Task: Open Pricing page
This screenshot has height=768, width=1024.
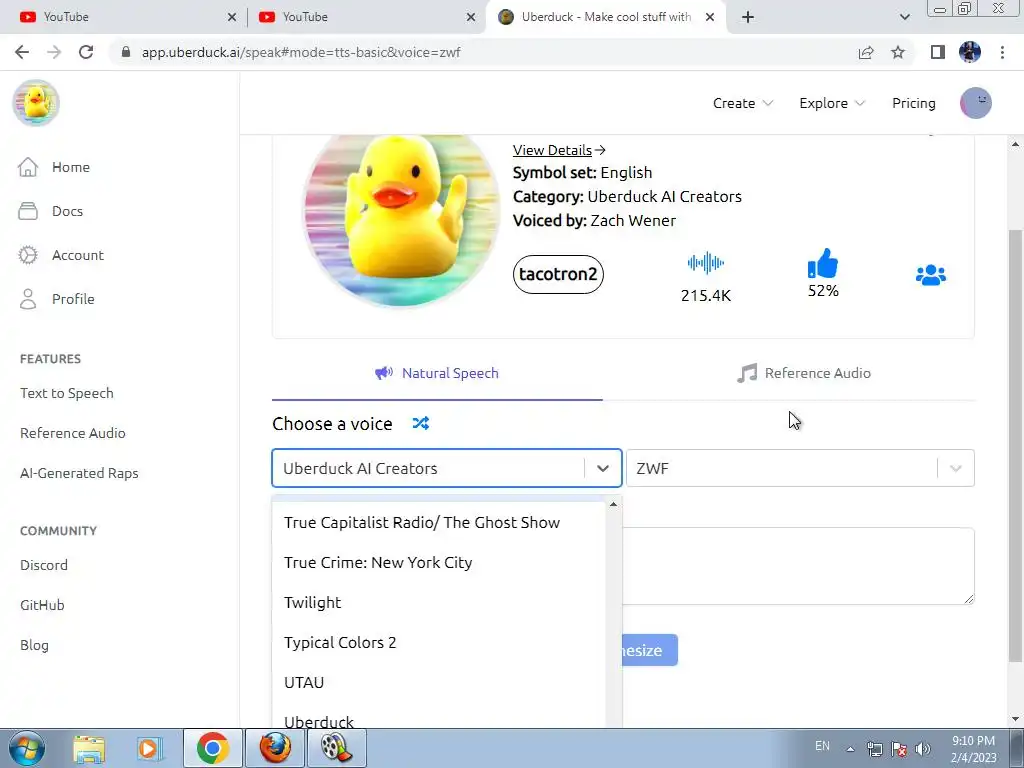Action: click(x=914, y=103)
